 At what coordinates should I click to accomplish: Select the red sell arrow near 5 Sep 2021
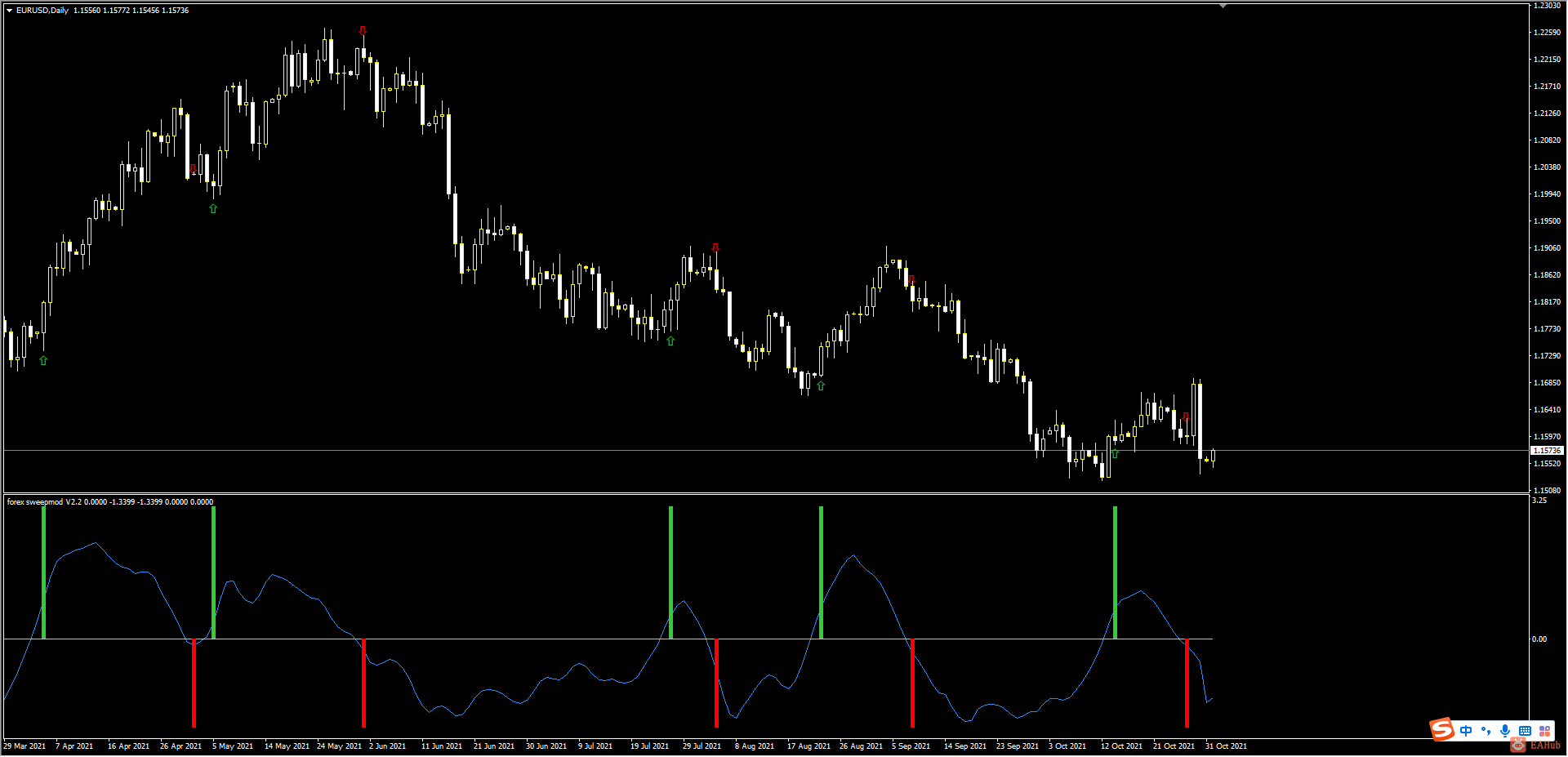(x=911, y=280)
